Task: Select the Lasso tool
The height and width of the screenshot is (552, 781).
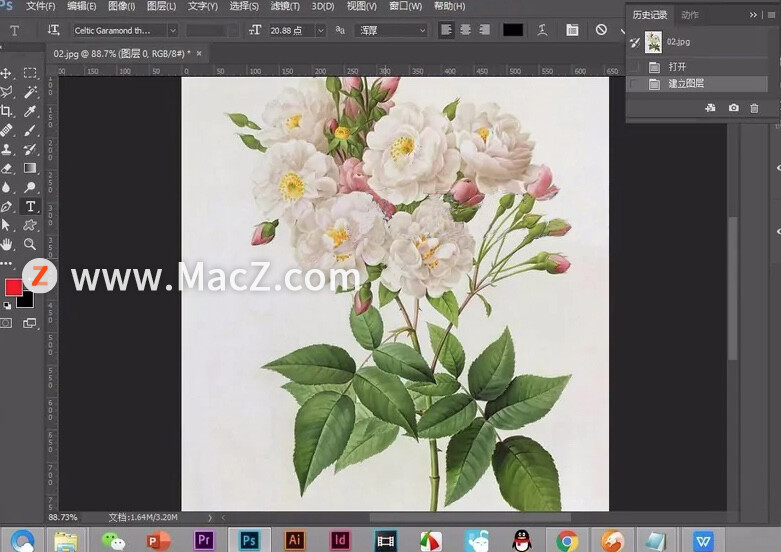Action: 6,92
